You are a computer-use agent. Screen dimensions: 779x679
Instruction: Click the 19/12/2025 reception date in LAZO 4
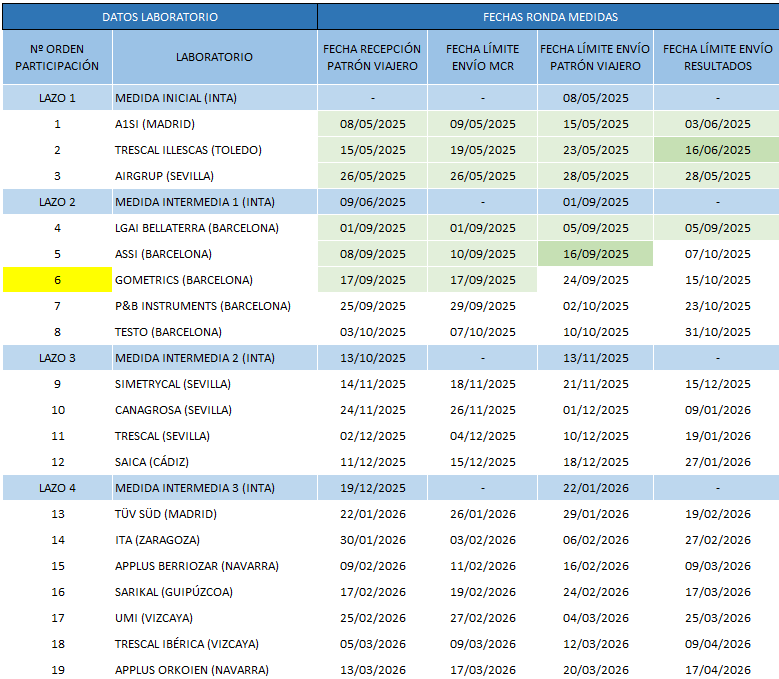(372, 488)
